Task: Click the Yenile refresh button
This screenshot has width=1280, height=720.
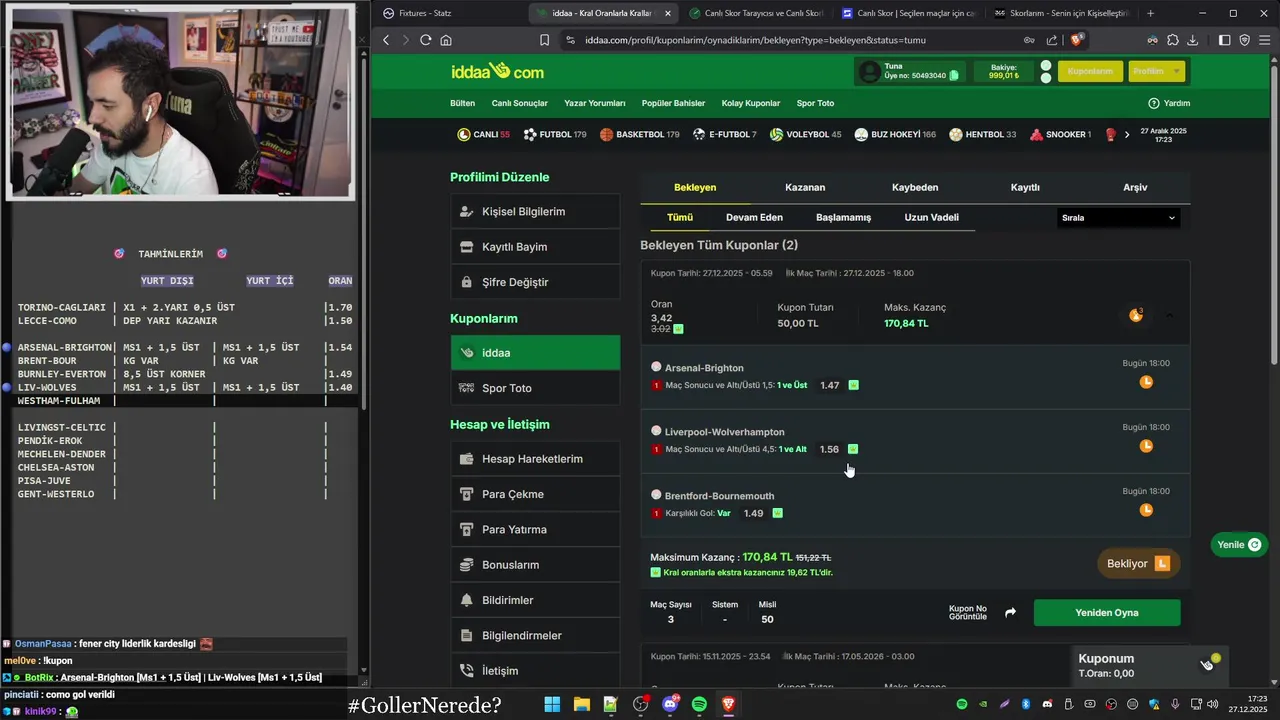Action: pos(1239,545)
